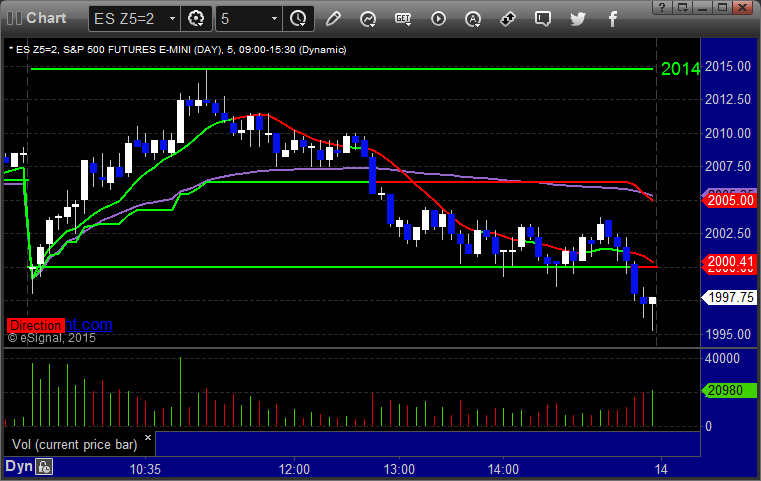Click the help question mark button
Screen dimensions: 761x481
(x=662, y=7)
